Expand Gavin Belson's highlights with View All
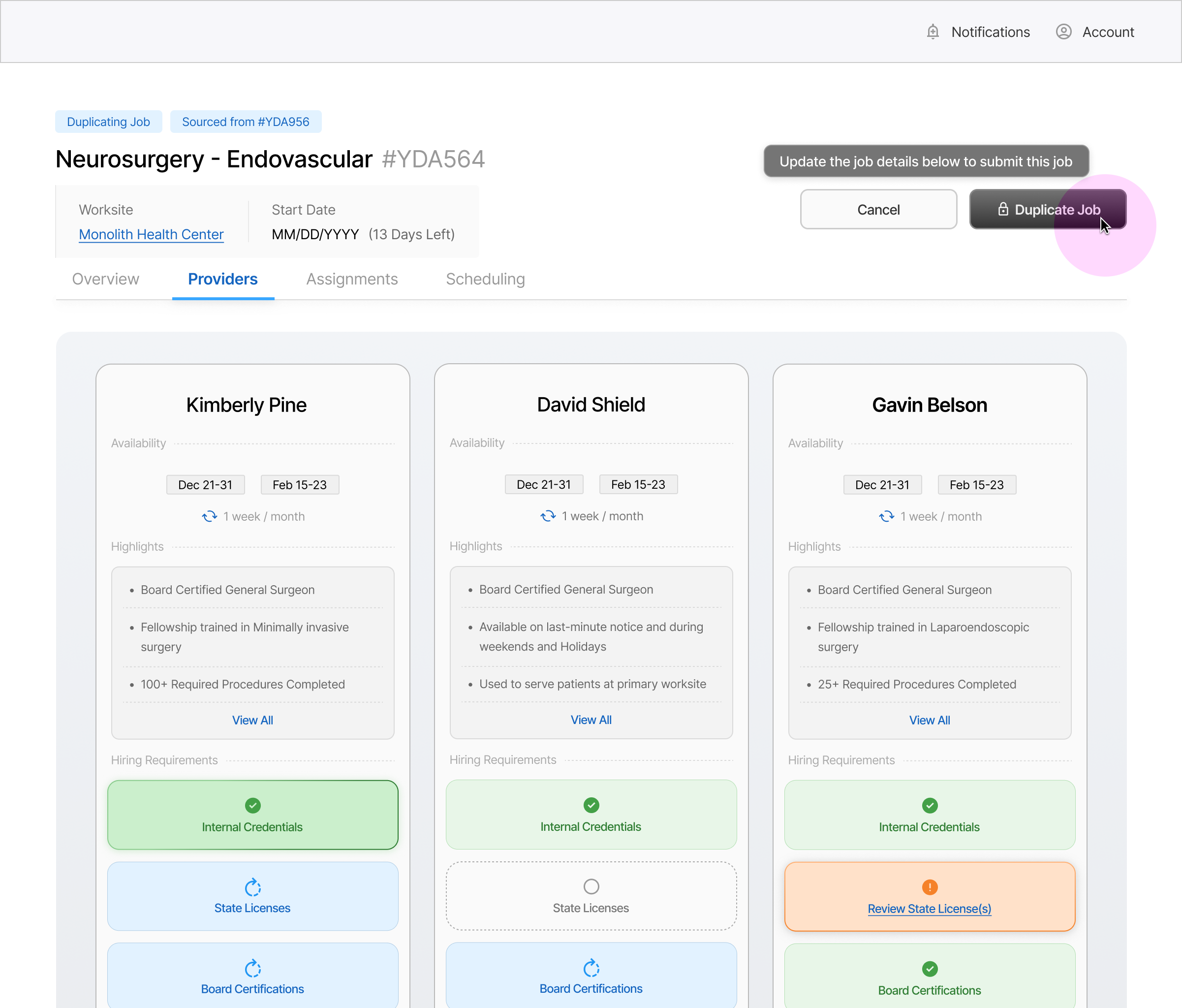The image size is (1182, 1008). pos(929,720)
